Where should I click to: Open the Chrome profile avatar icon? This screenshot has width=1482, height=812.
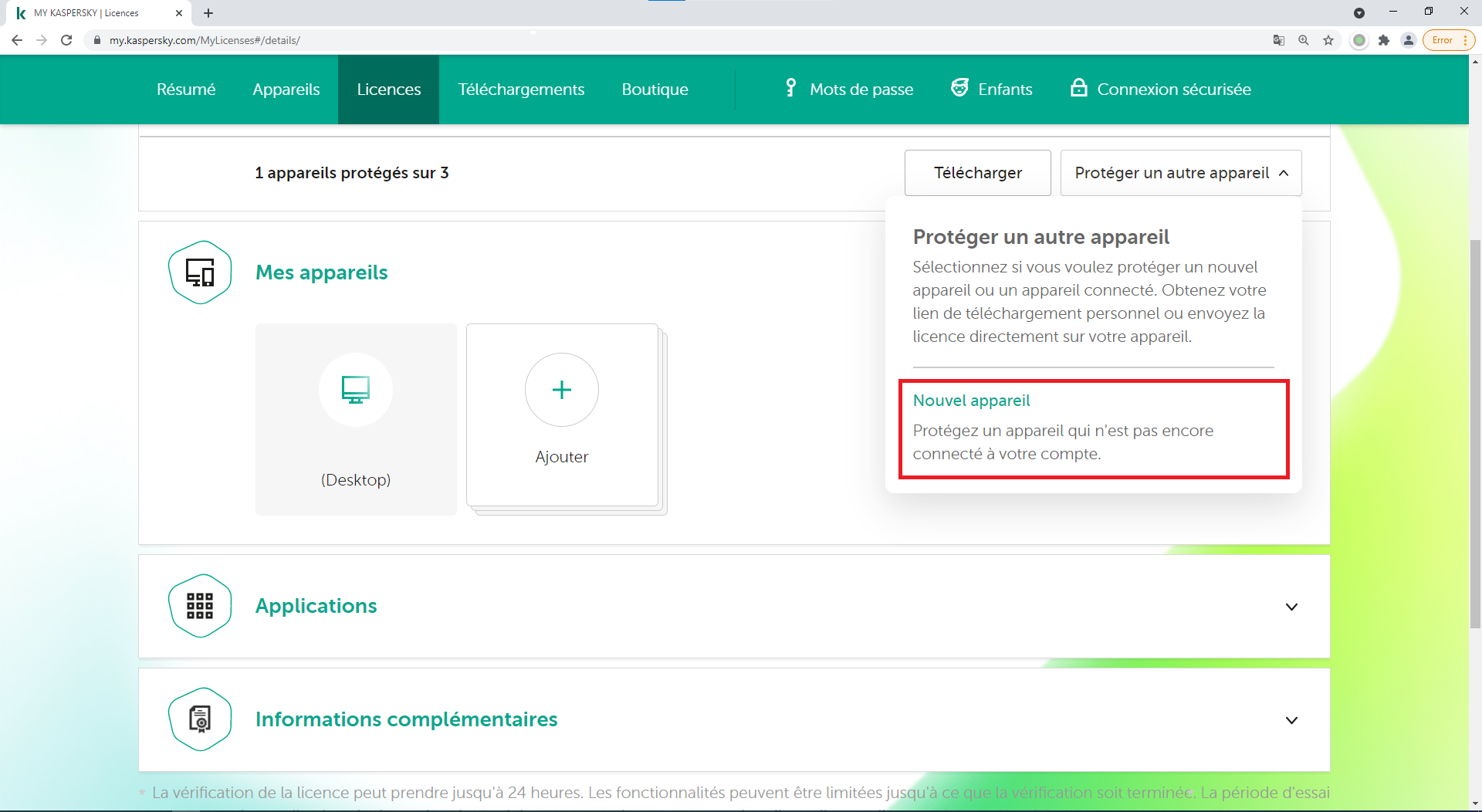coord(1409,40)
